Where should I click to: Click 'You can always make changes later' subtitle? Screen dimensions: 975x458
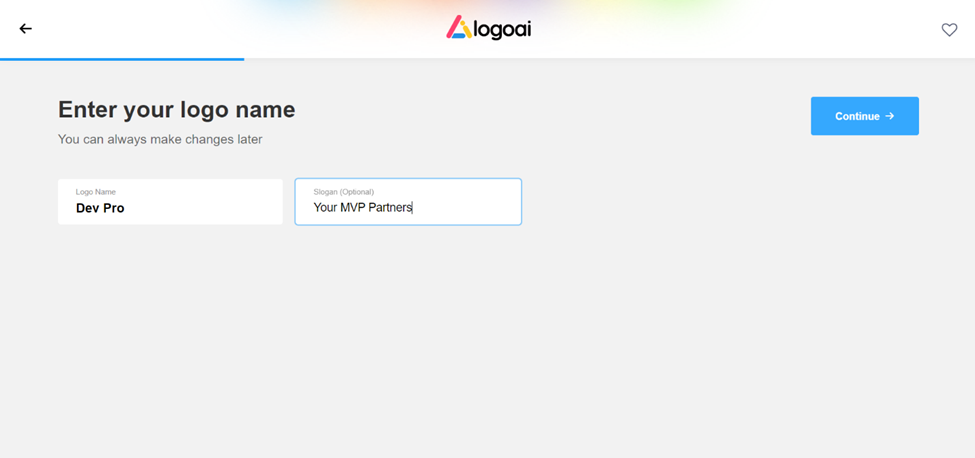pyautogui.click(x=160, y=139)
